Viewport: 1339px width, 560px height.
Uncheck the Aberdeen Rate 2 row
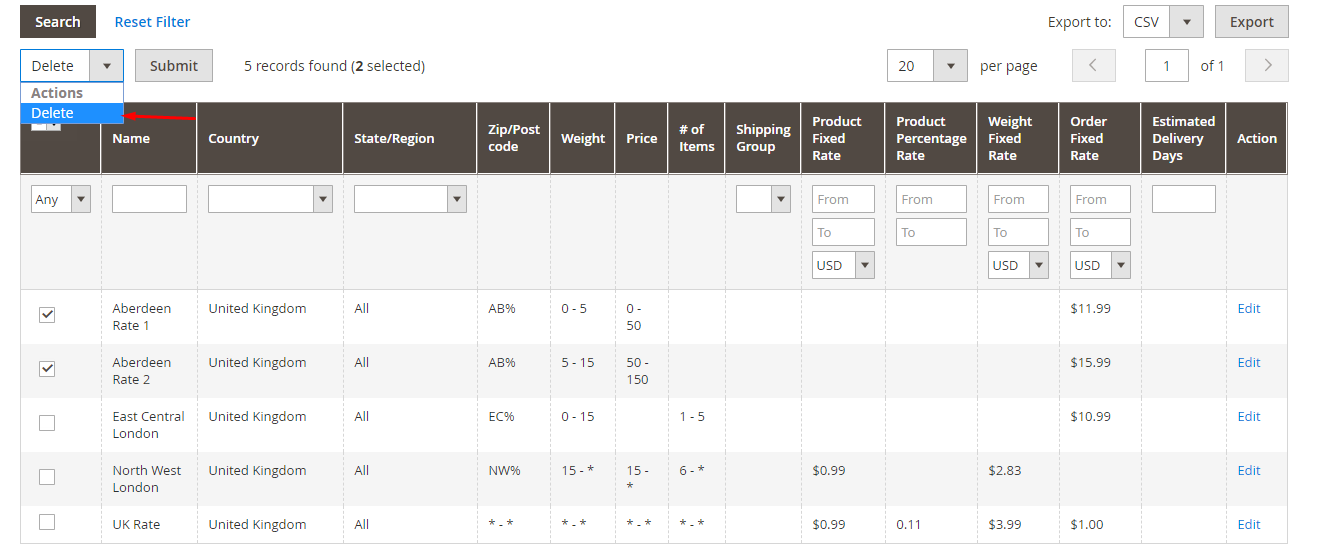(47, 369)
